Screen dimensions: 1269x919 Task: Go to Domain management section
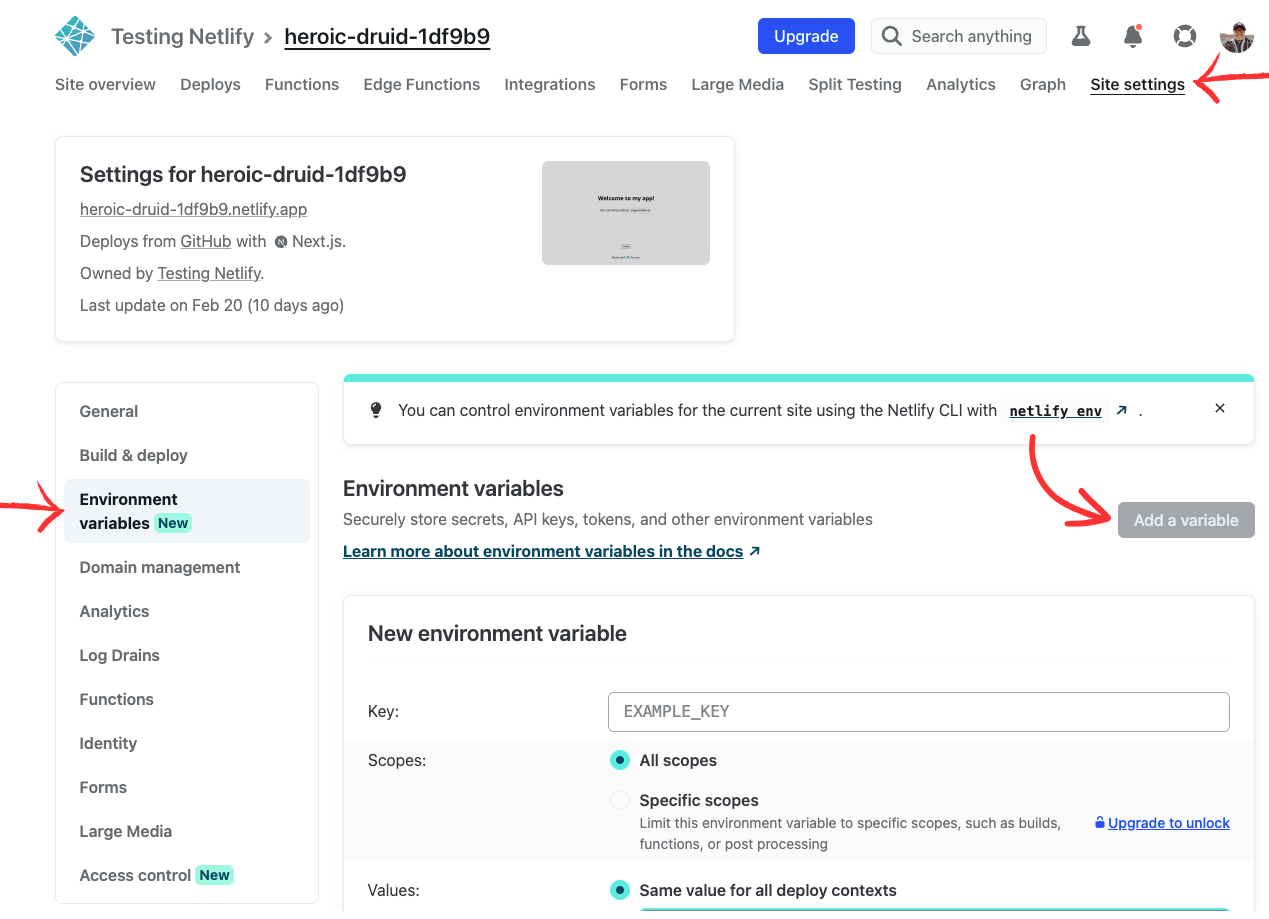pos(160,567)
